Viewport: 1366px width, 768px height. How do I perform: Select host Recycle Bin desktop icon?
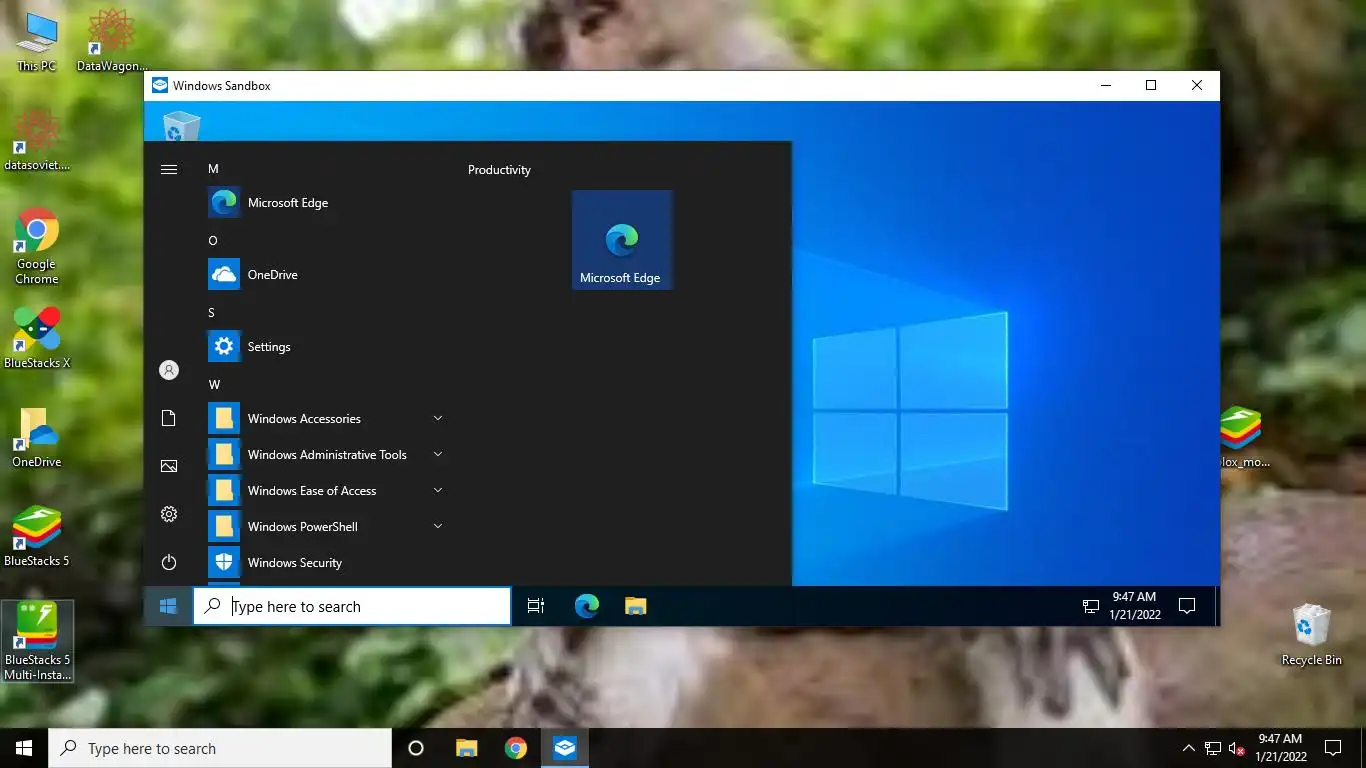click(1312, 635)
